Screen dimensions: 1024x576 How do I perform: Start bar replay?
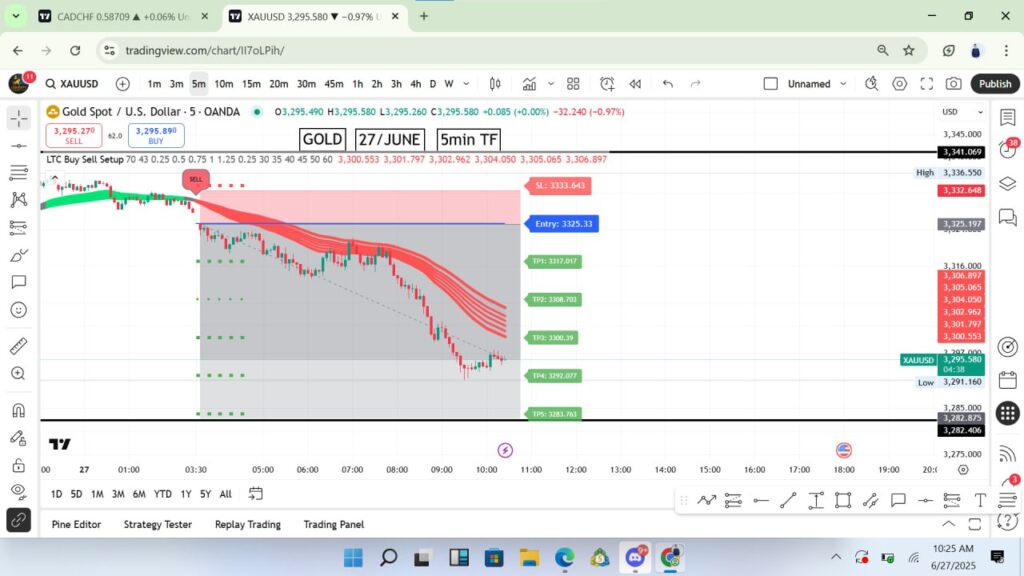(635, 84)
